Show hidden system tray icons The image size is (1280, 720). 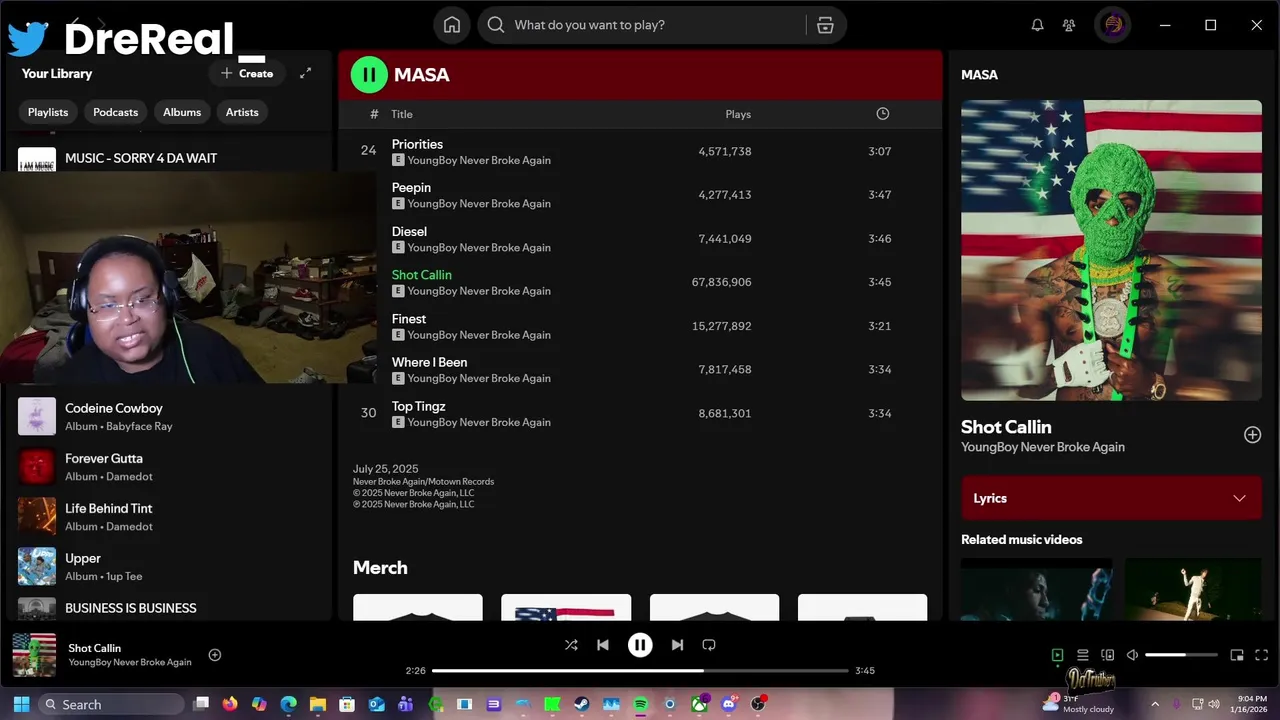click(1155, 704)
